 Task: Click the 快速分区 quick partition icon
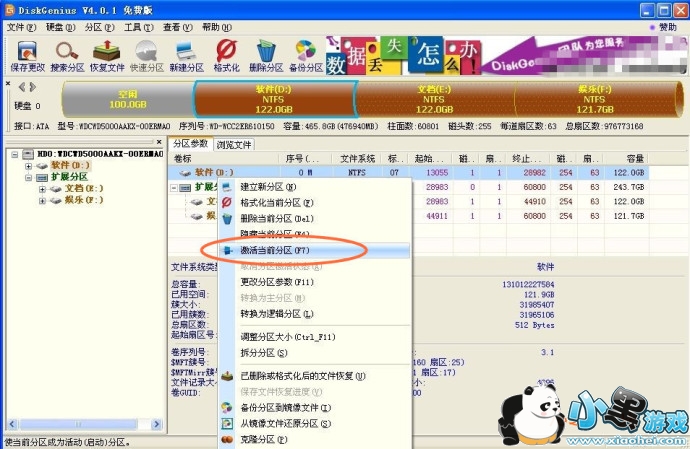pyautogui.click(x=147, y=56)
